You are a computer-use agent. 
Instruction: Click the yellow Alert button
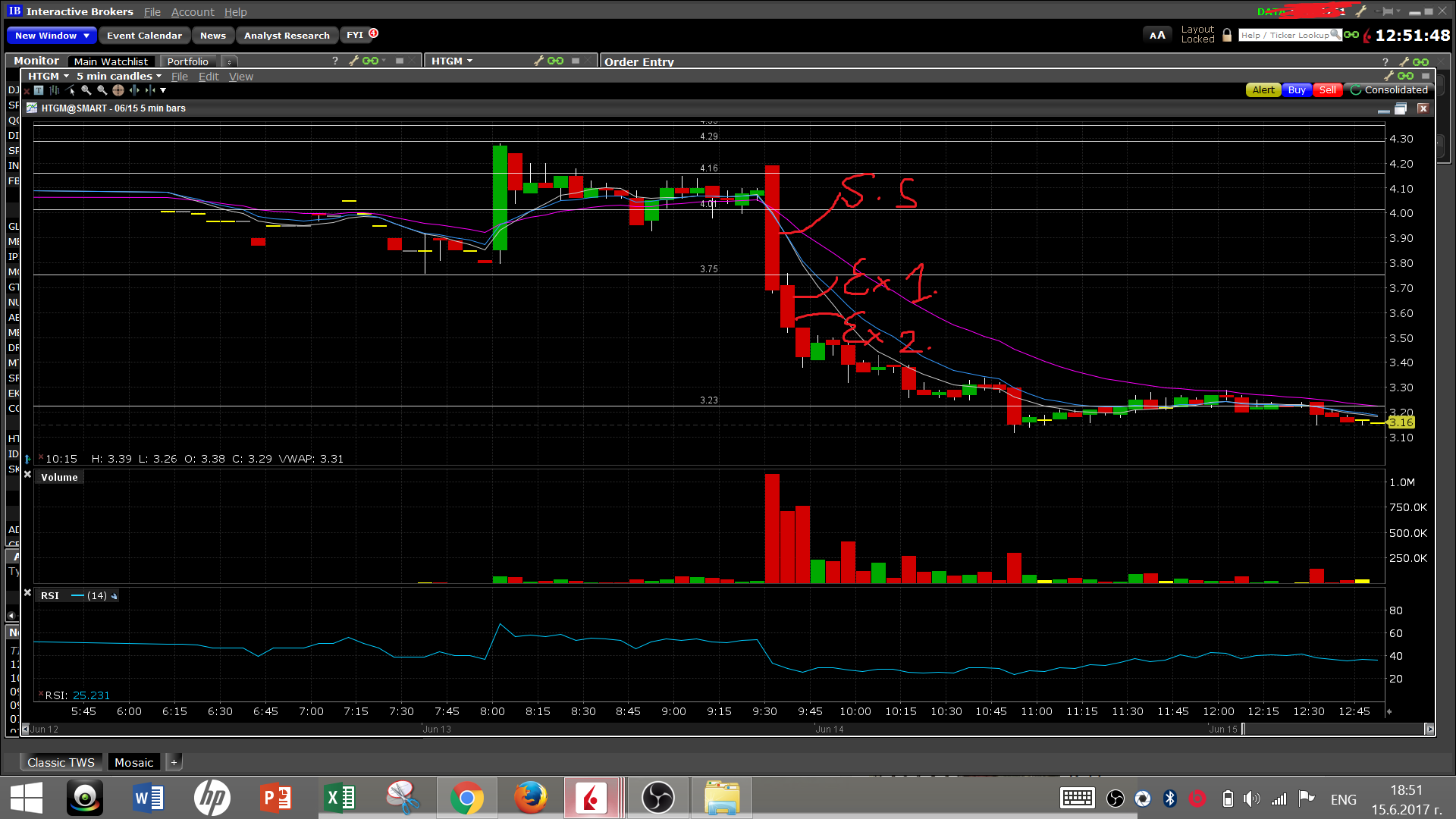[1263, 90]
